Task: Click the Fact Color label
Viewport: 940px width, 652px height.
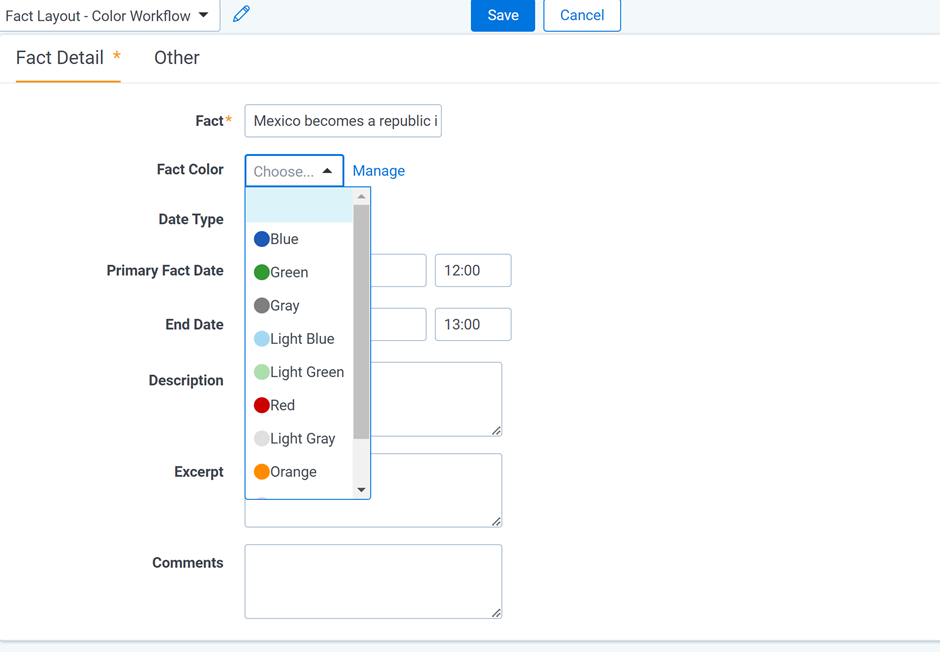Action: pos(190,170)
